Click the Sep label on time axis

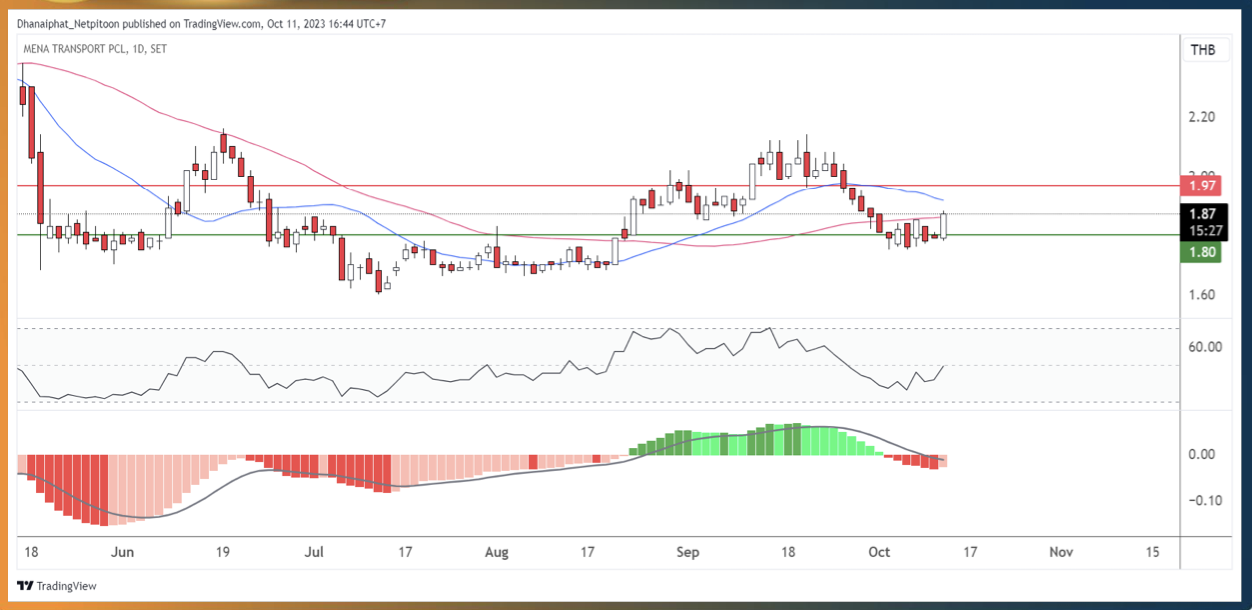pos(687,552)
